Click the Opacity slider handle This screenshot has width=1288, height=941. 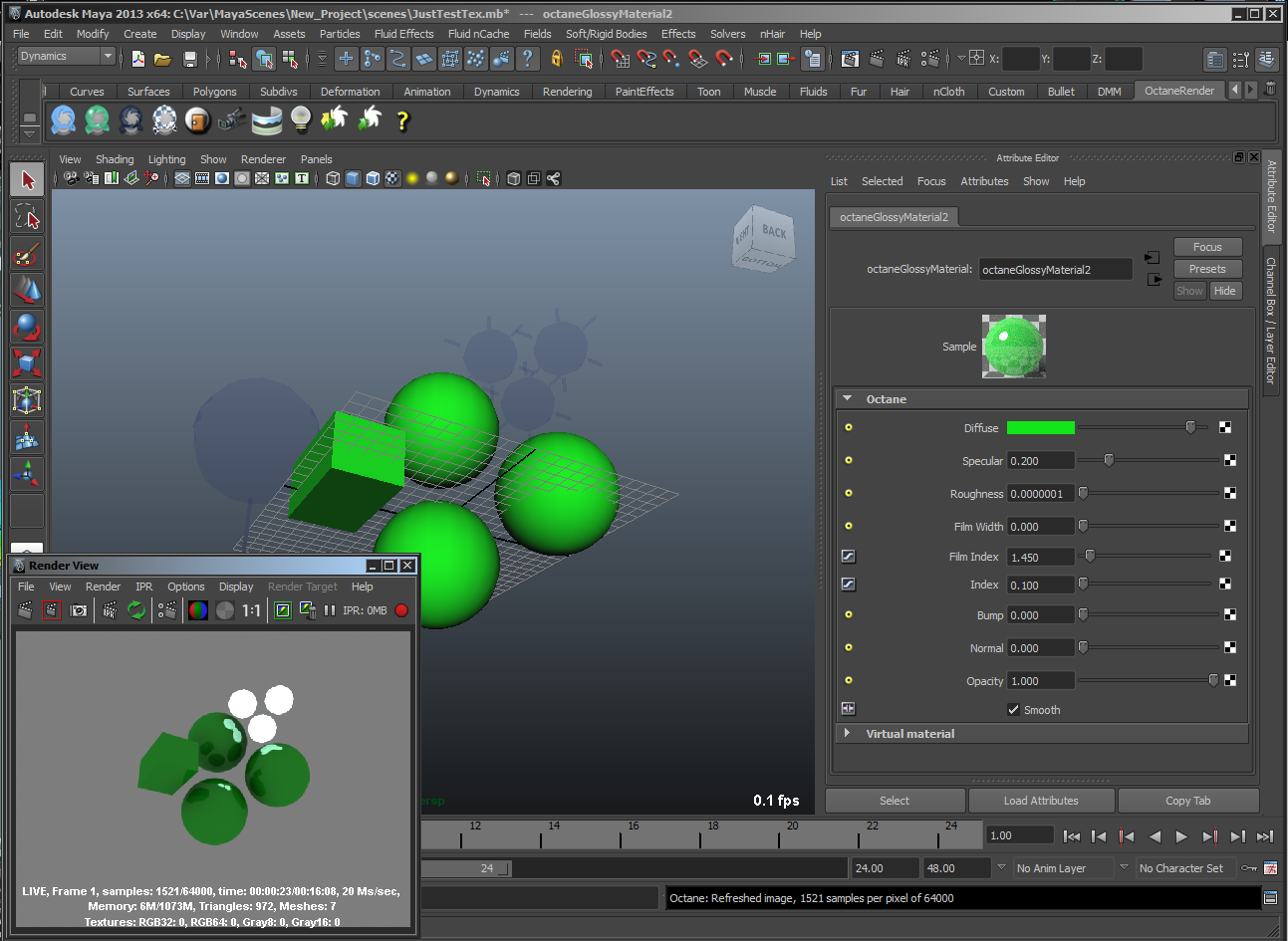coord(1213,680)
